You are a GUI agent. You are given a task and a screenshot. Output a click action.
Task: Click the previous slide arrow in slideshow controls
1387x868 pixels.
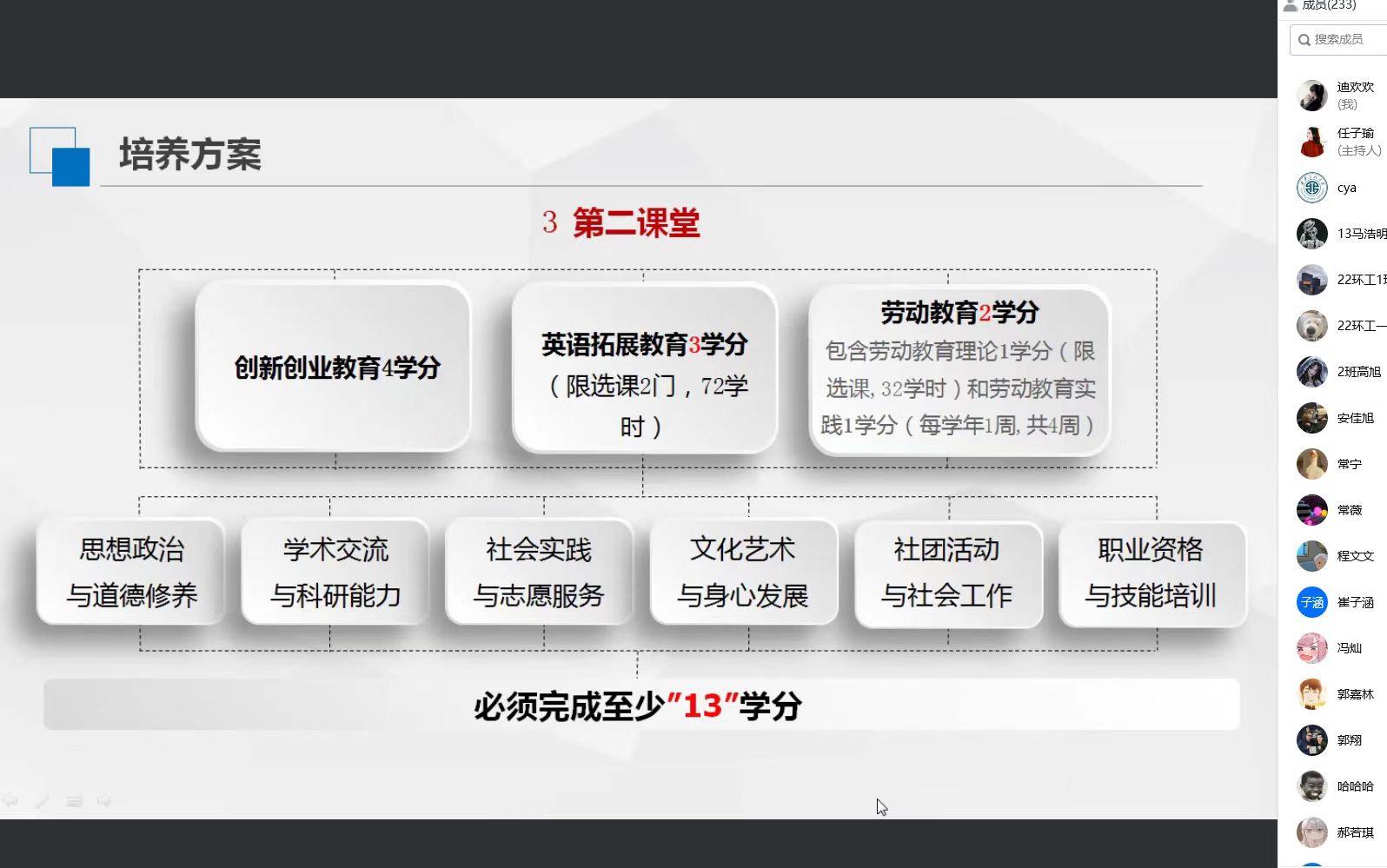pyautogui.click(x=10, y=801)
